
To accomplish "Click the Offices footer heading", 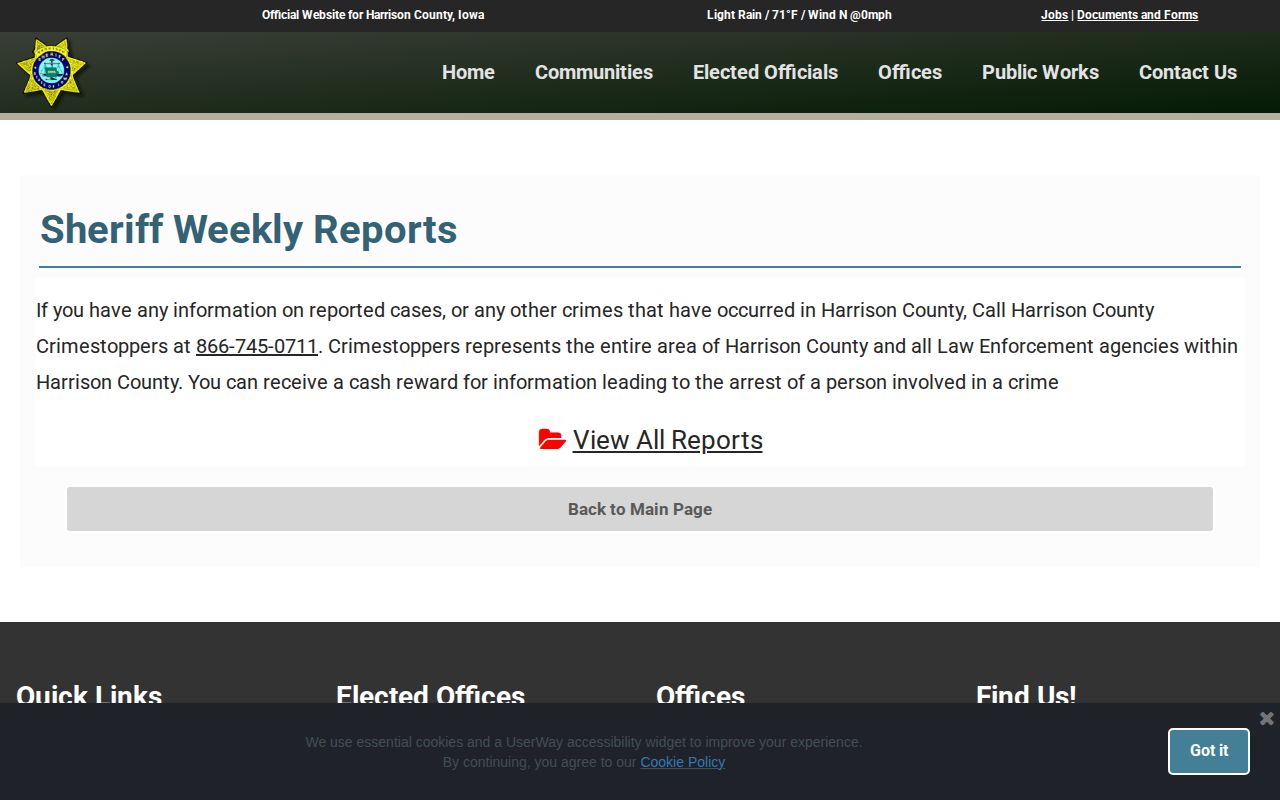I will (x=700, y=695).
